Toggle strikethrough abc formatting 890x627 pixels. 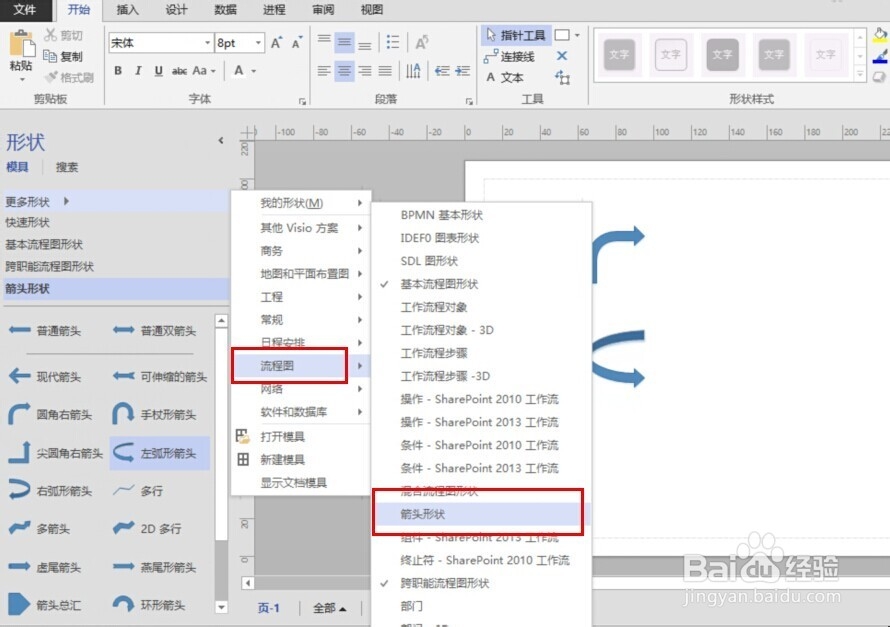click(x=179, y=71)
